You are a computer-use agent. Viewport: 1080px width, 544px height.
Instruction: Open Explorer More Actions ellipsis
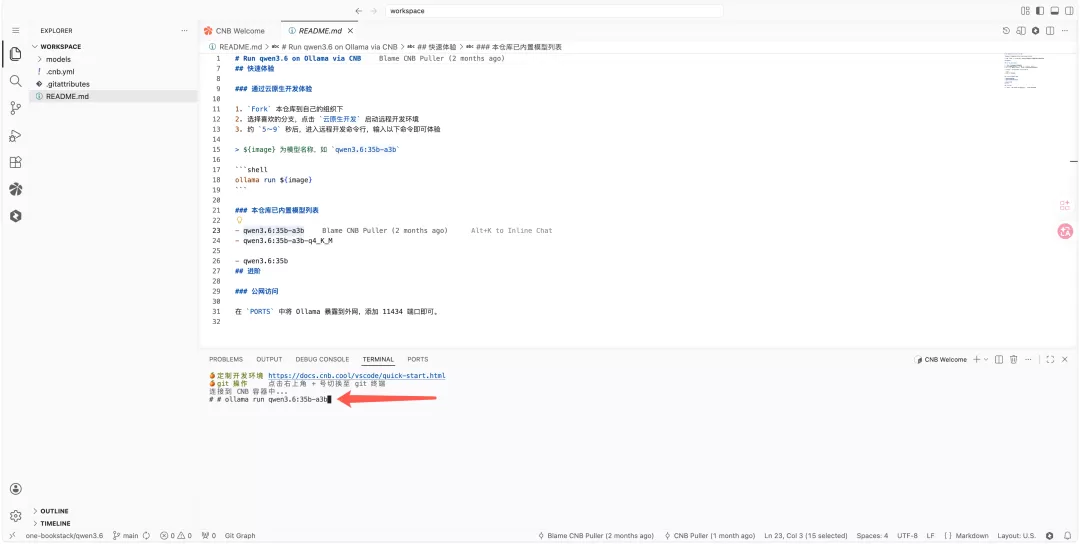coord(184,30)
